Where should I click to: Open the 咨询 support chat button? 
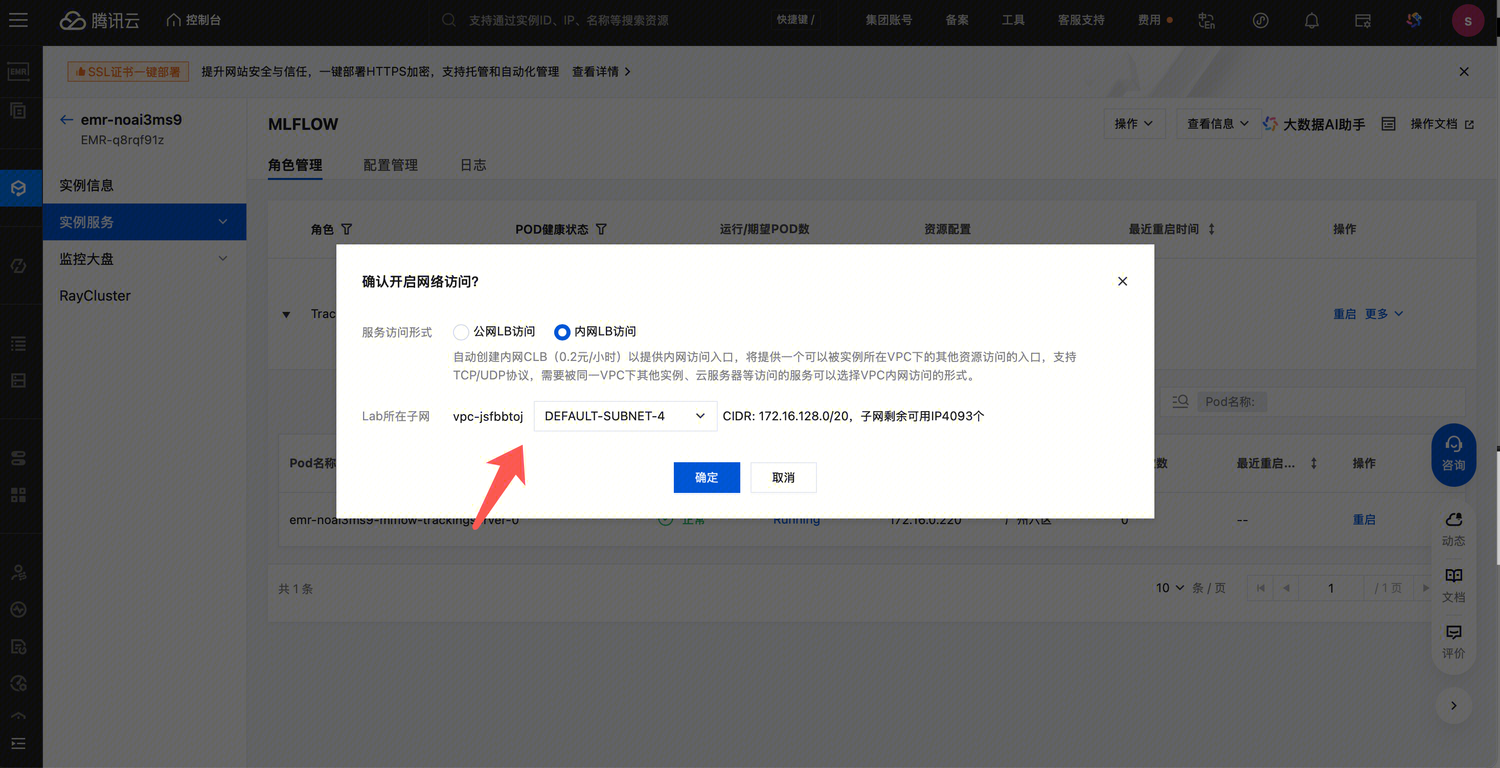click(x=1453, y=455)
